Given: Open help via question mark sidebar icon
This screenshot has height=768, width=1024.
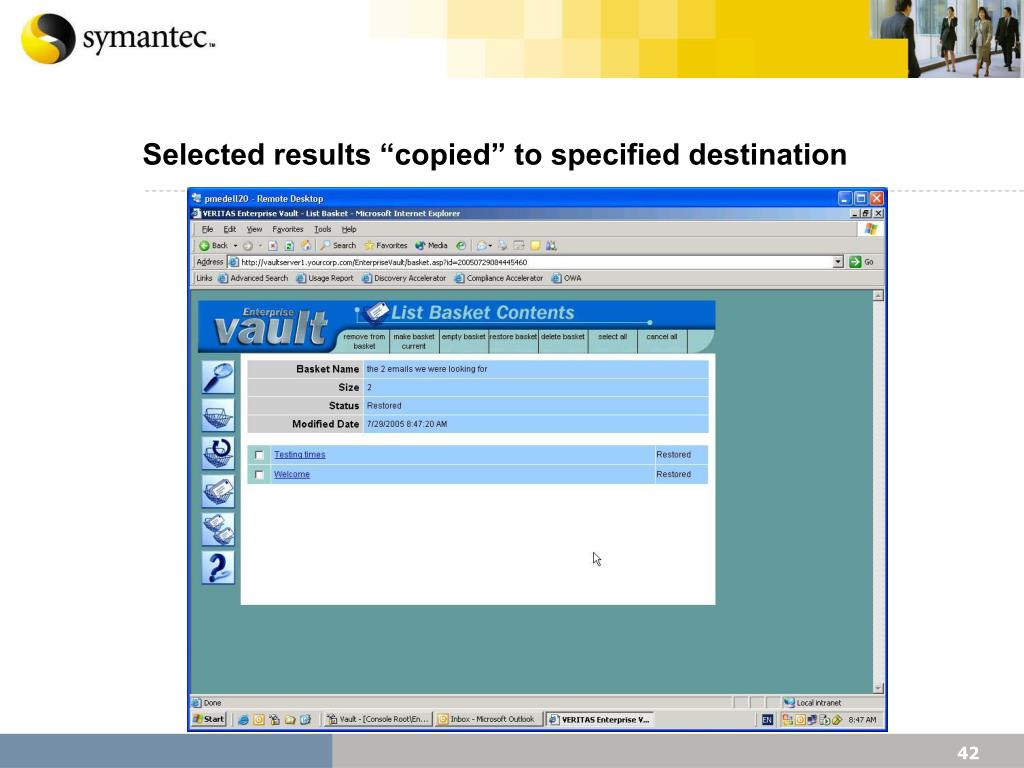Looking at the screenshot, I should pos(218,567).
